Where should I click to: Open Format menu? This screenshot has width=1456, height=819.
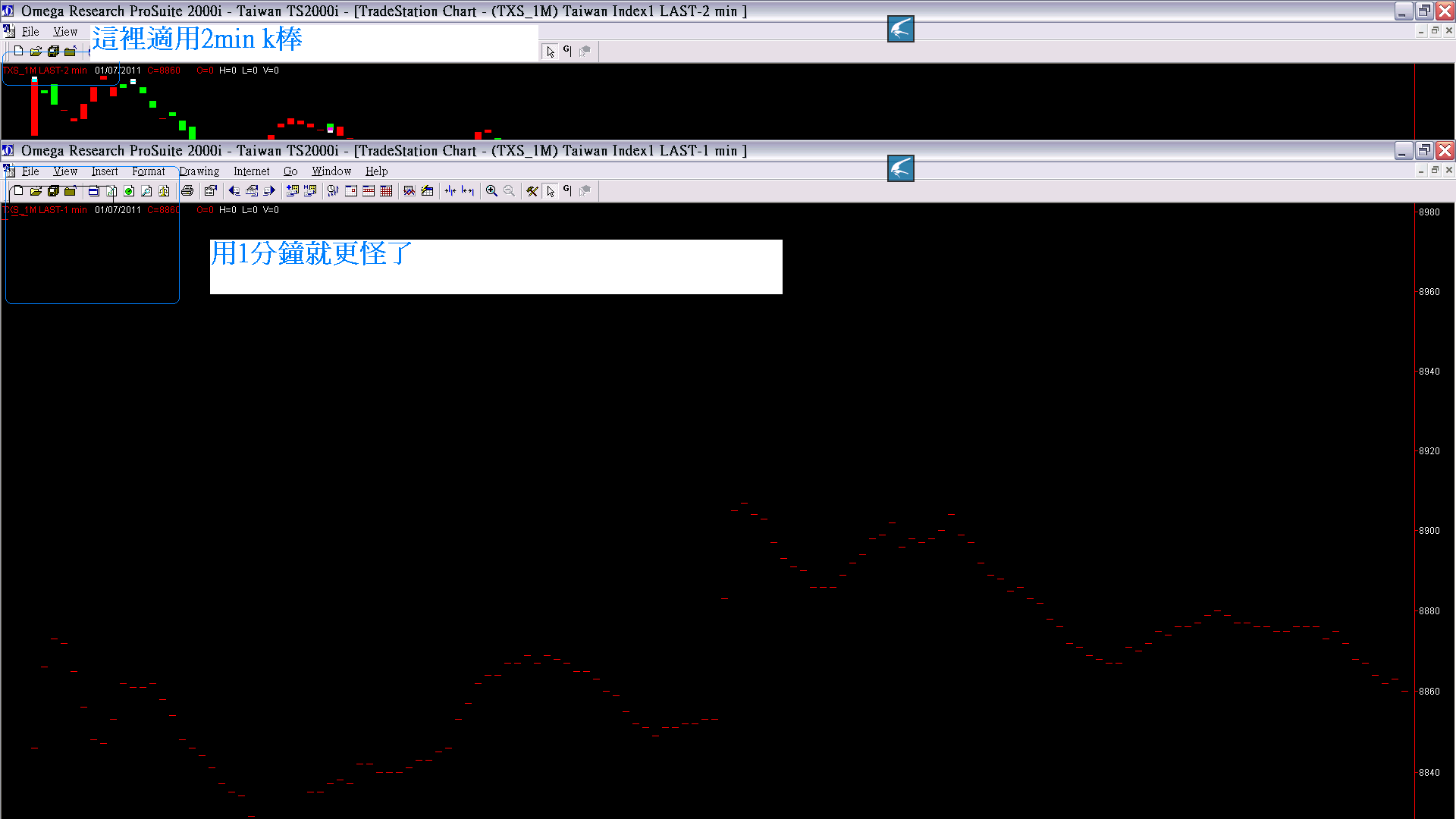pyautogui.click(x=149, y=171)
